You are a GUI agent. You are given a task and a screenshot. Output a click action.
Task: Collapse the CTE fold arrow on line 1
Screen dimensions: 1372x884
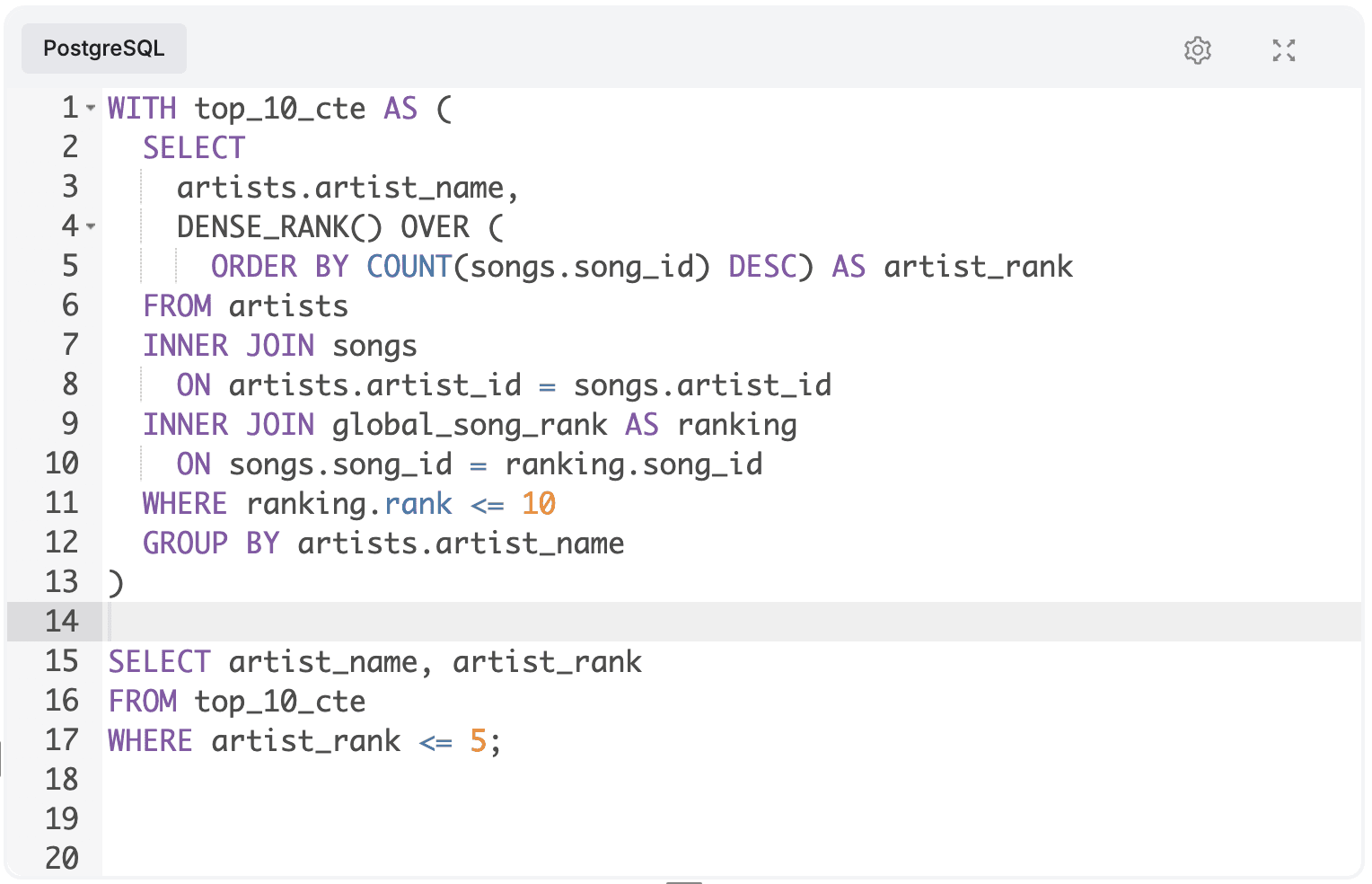click(91, 109)
